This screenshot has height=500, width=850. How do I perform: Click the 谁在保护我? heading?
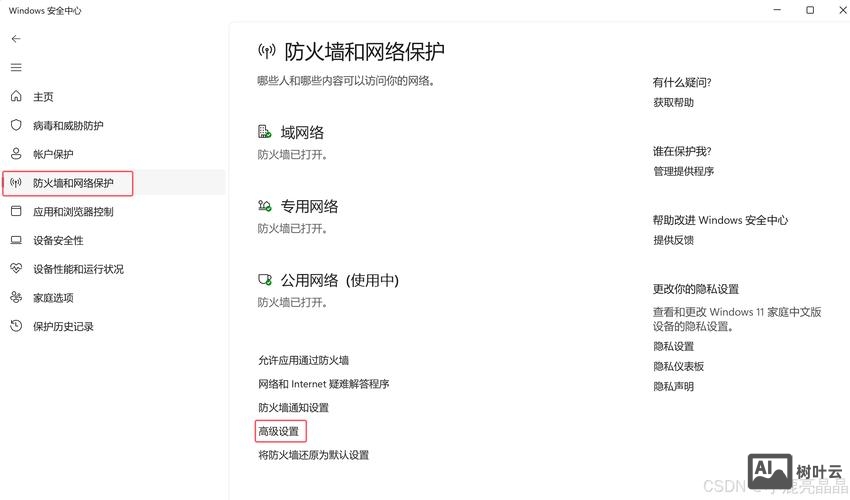tap(682, 151)
